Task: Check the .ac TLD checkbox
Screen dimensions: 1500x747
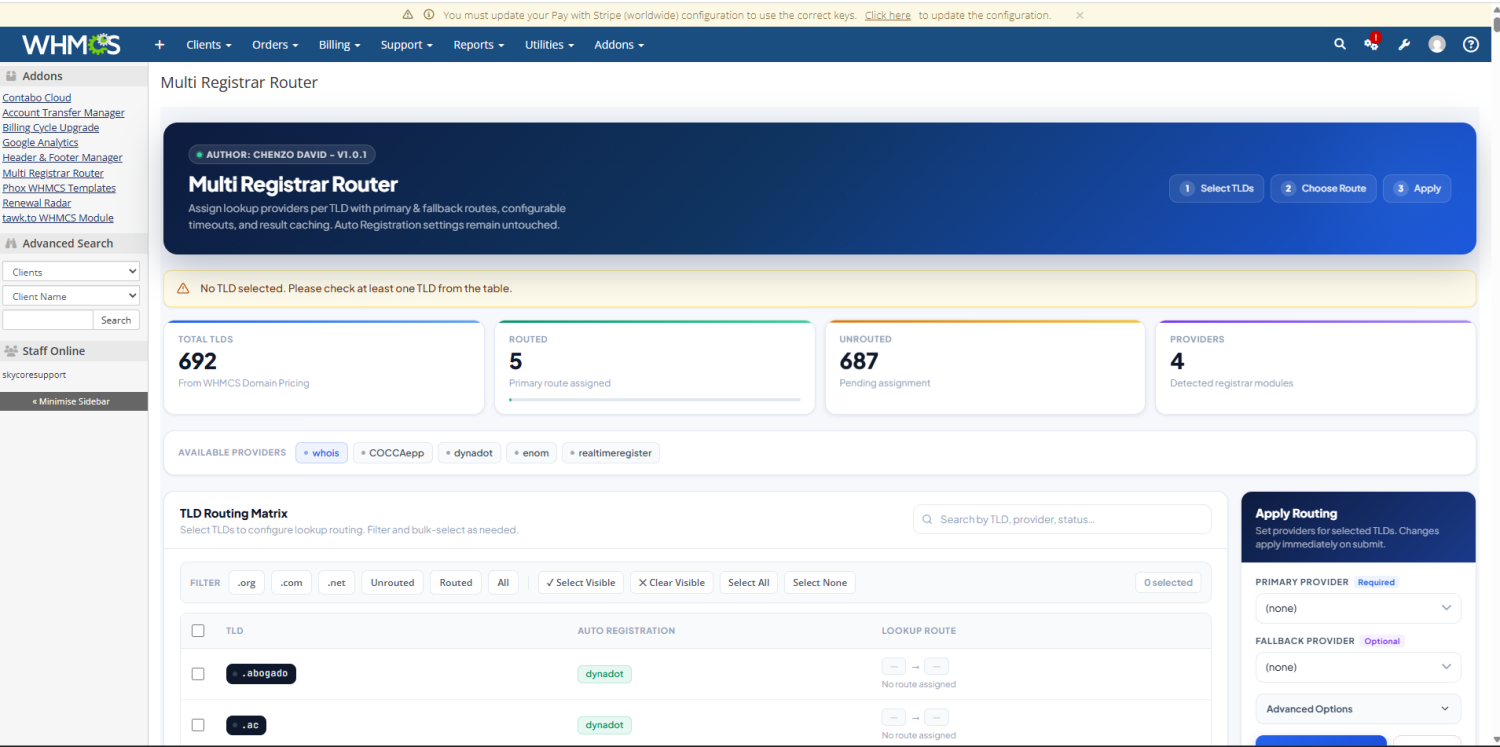Action: click(198, 725)
